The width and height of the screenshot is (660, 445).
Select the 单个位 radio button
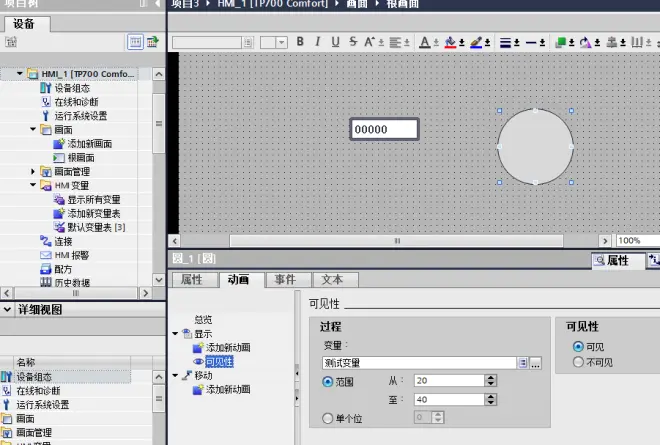click(327, 418)
